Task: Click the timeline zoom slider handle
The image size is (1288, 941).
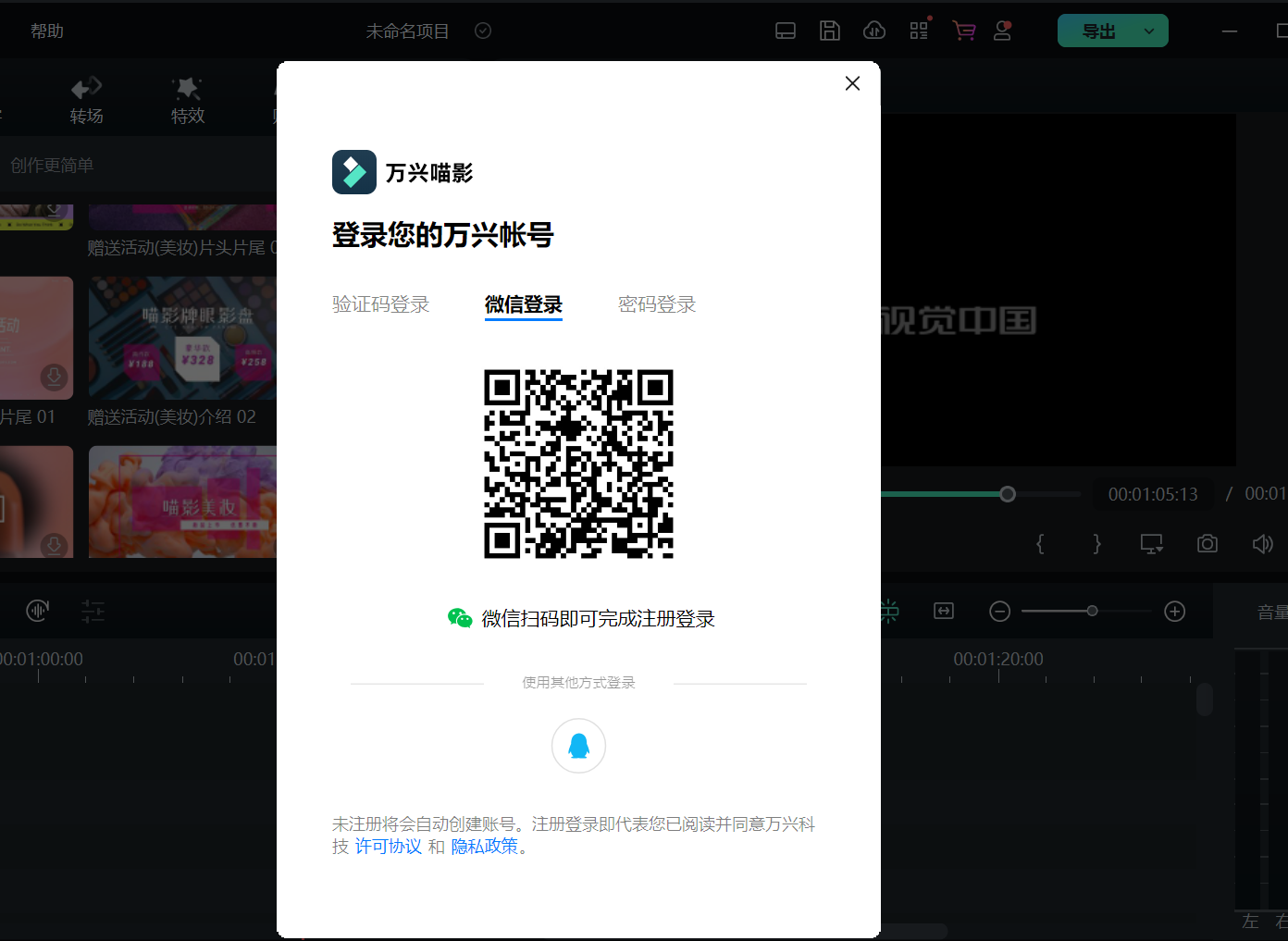Action: point(1093,611)
